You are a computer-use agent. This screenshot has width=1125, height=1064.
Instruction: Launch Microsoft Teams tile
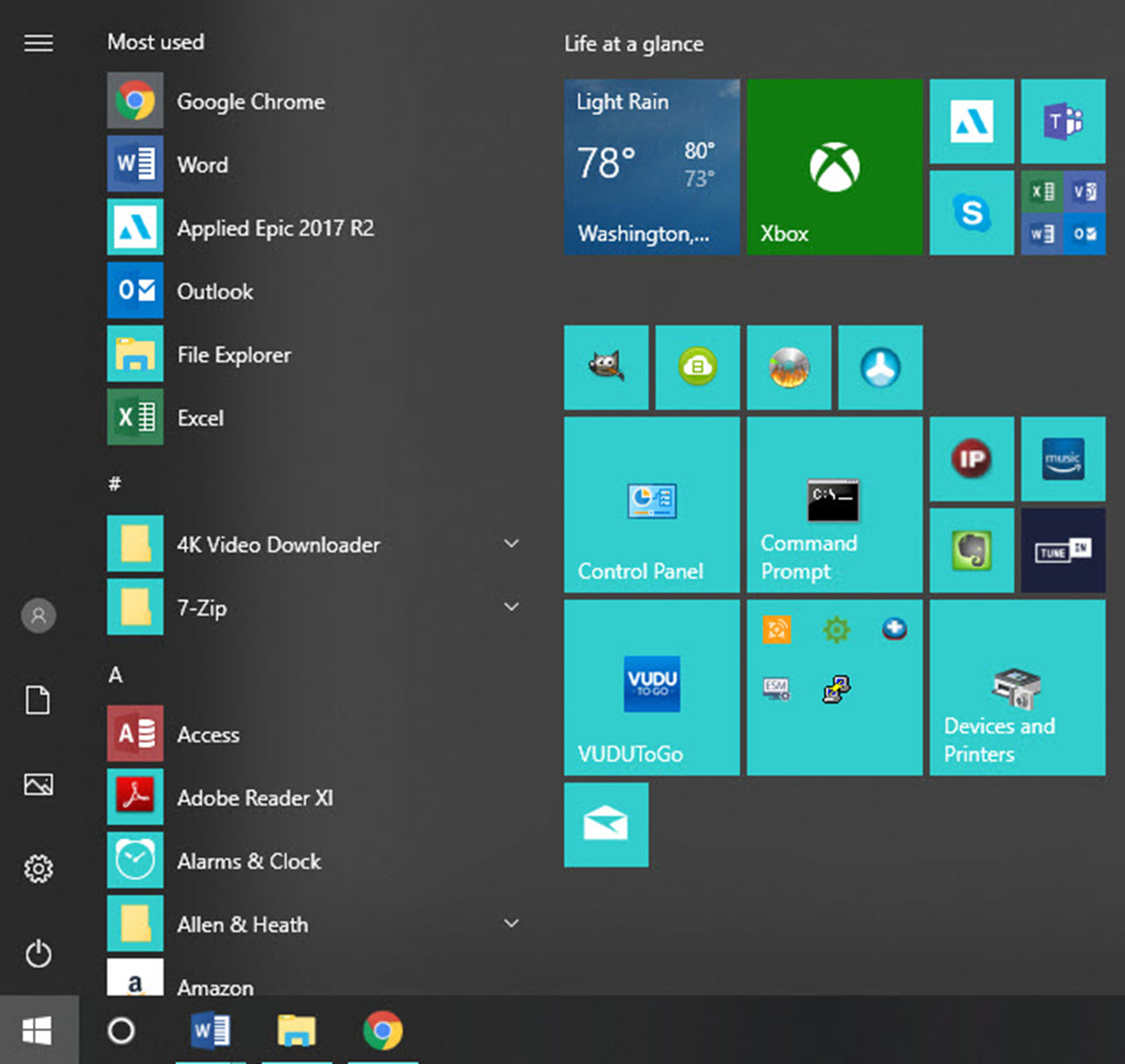coord(1063,121)
